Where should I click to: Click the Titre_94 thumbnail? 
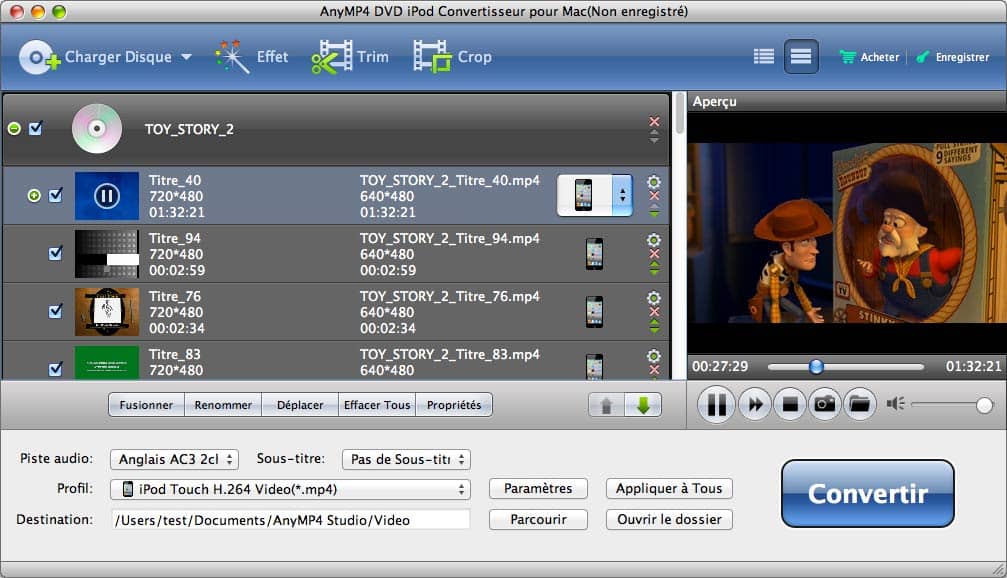pyautogui.click(x=107, y=254)
